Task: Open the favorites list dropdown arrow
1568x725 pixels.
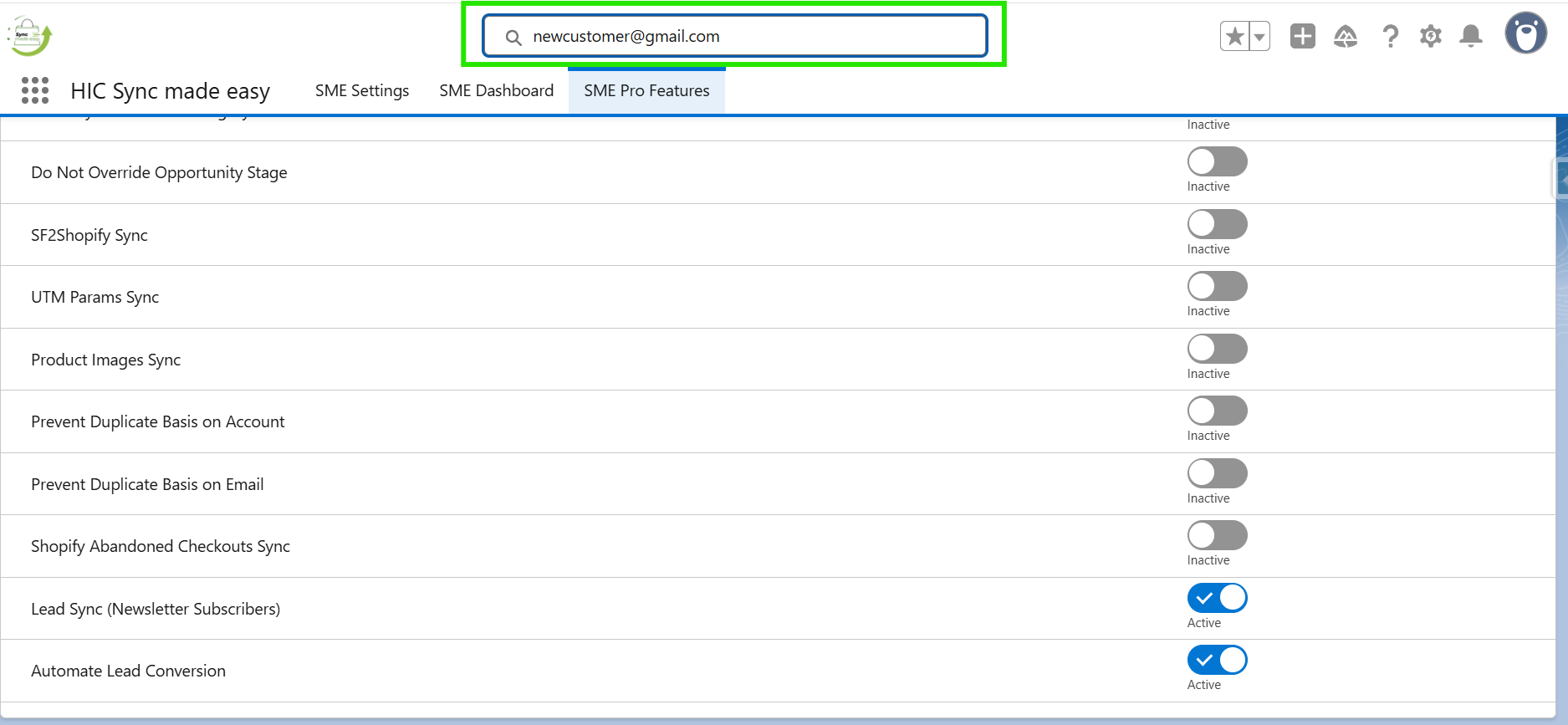Action: [1259, 36]
